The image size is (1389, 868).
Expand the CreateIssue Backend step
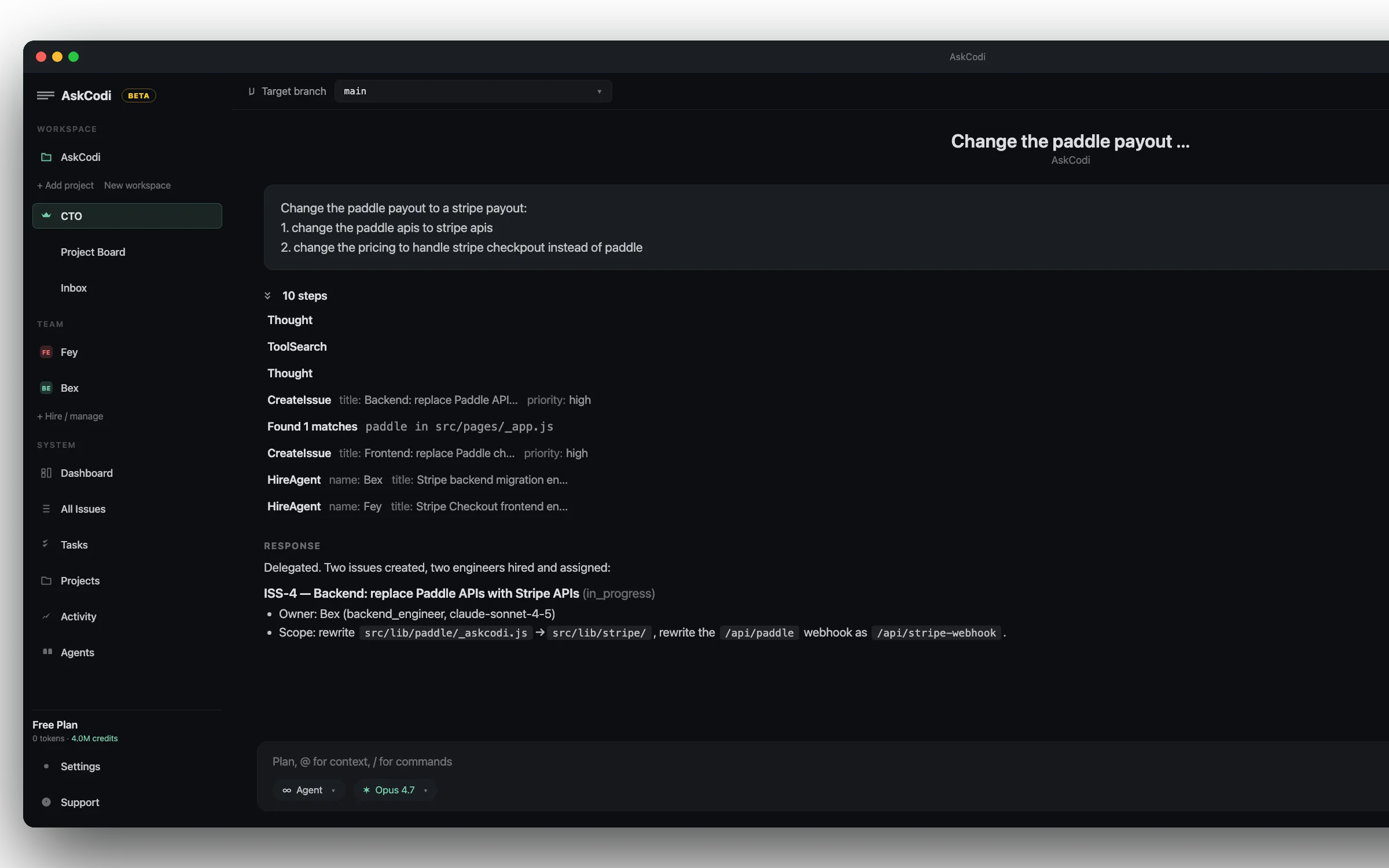pos(429,400)
